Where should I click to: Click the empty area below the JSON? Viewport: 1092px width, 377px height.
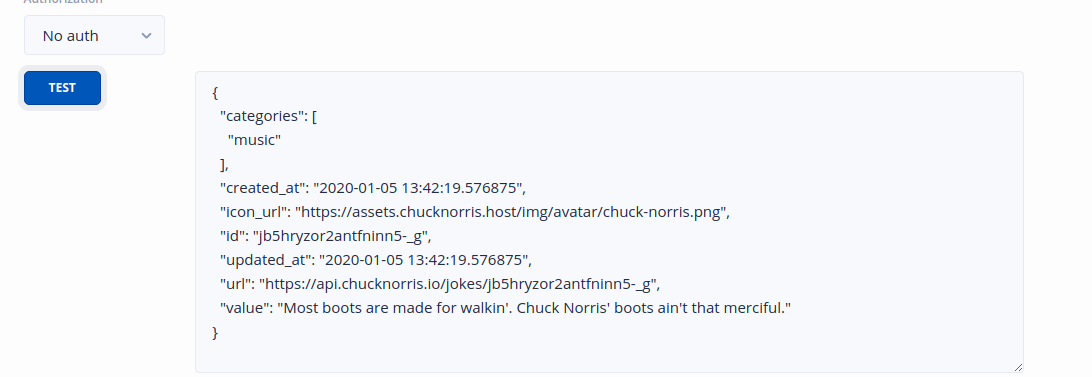point(609,356)
